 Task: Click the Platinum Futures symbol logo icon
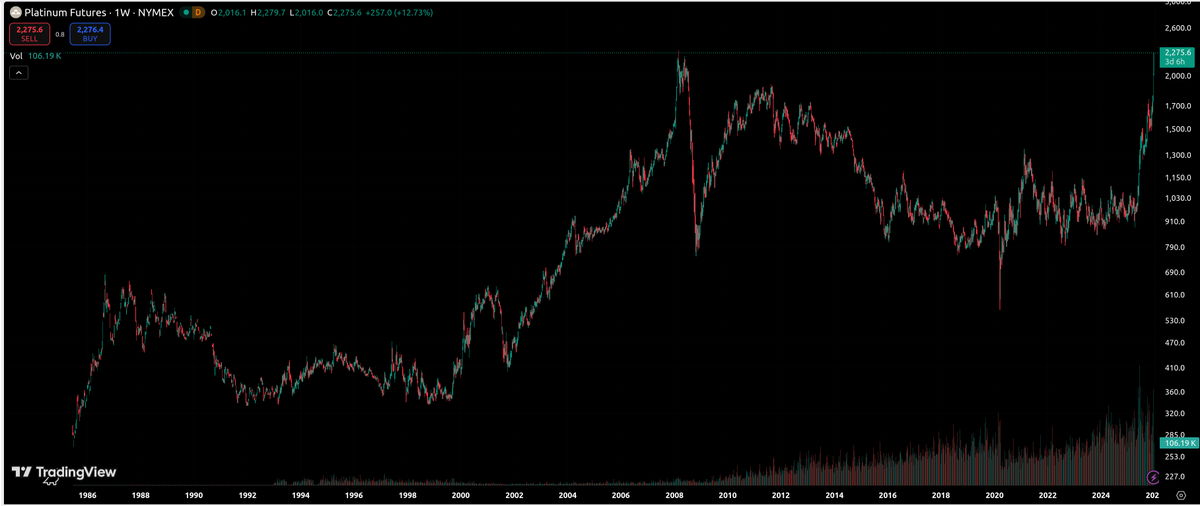tap(14, 12)
